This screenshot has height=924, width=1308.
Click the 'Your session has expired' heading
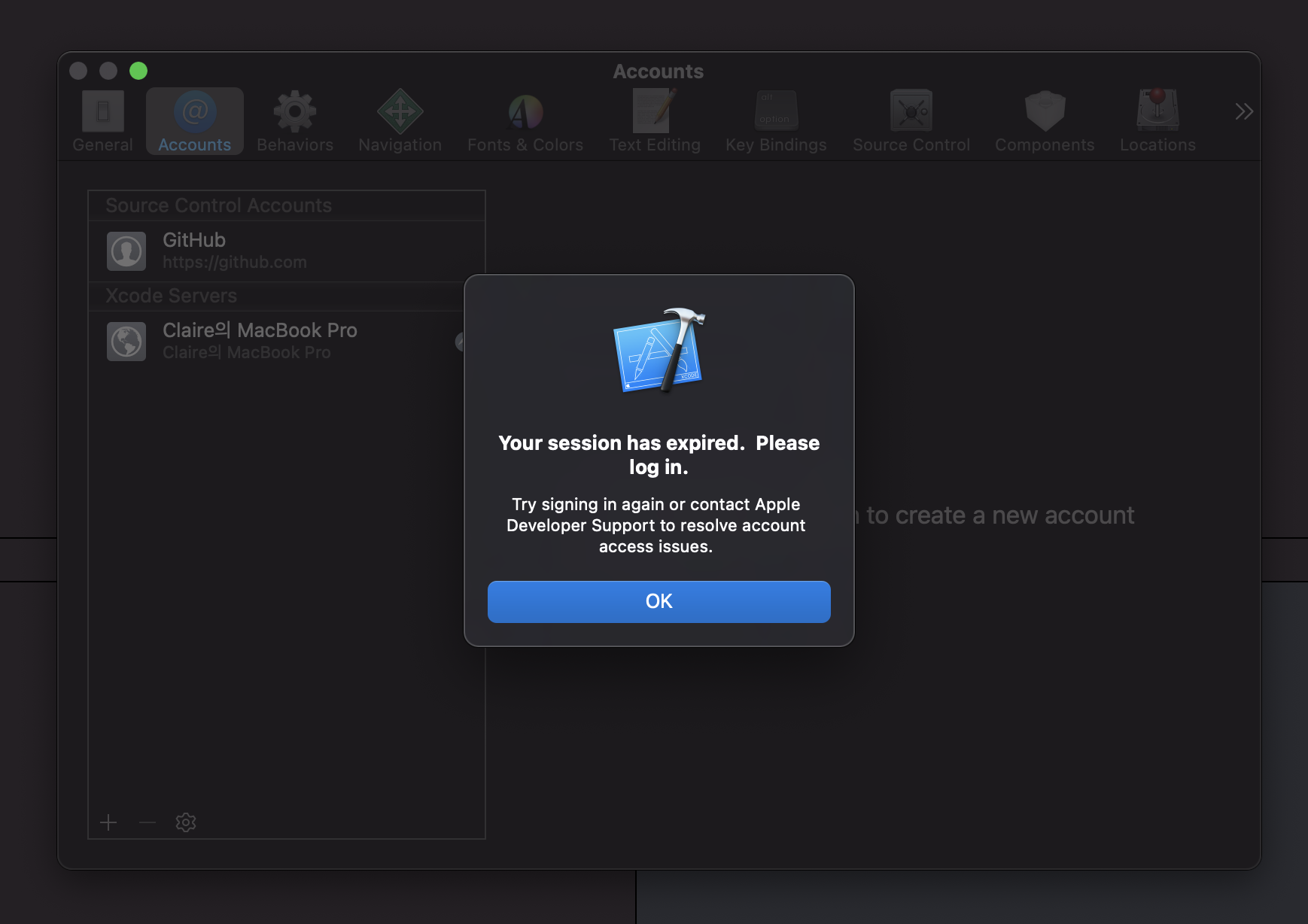point(659,455)
